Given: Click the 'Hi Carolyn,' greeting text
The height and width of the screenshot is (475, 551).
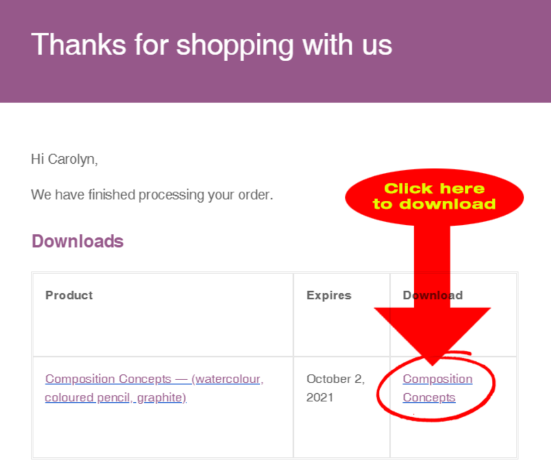Looking at the screenshot, I should coord(64,160).
